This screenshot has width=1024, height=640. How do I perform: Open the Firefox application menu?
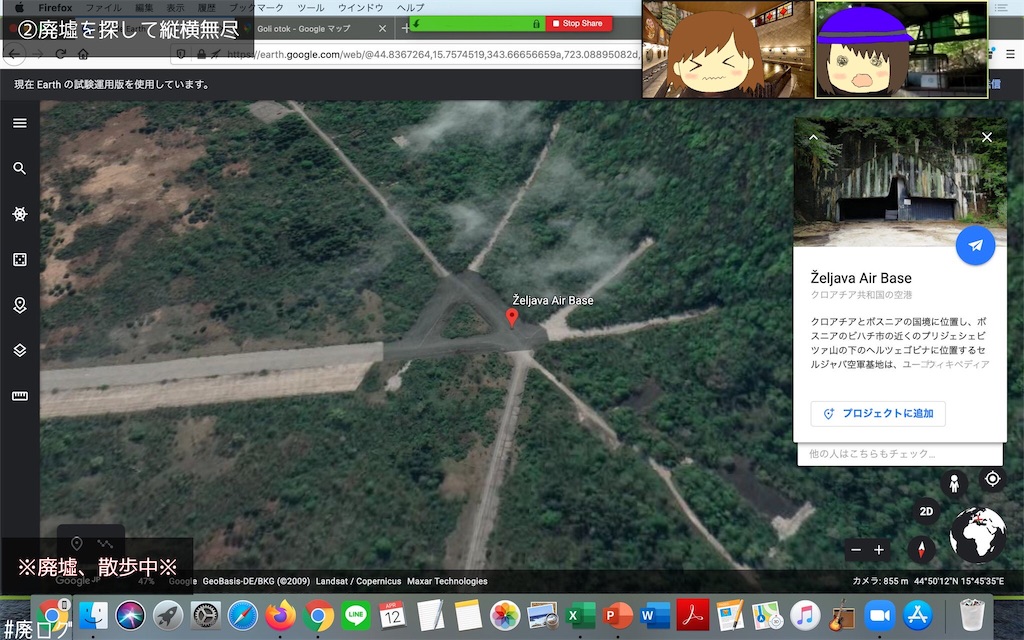coord(55,8)
